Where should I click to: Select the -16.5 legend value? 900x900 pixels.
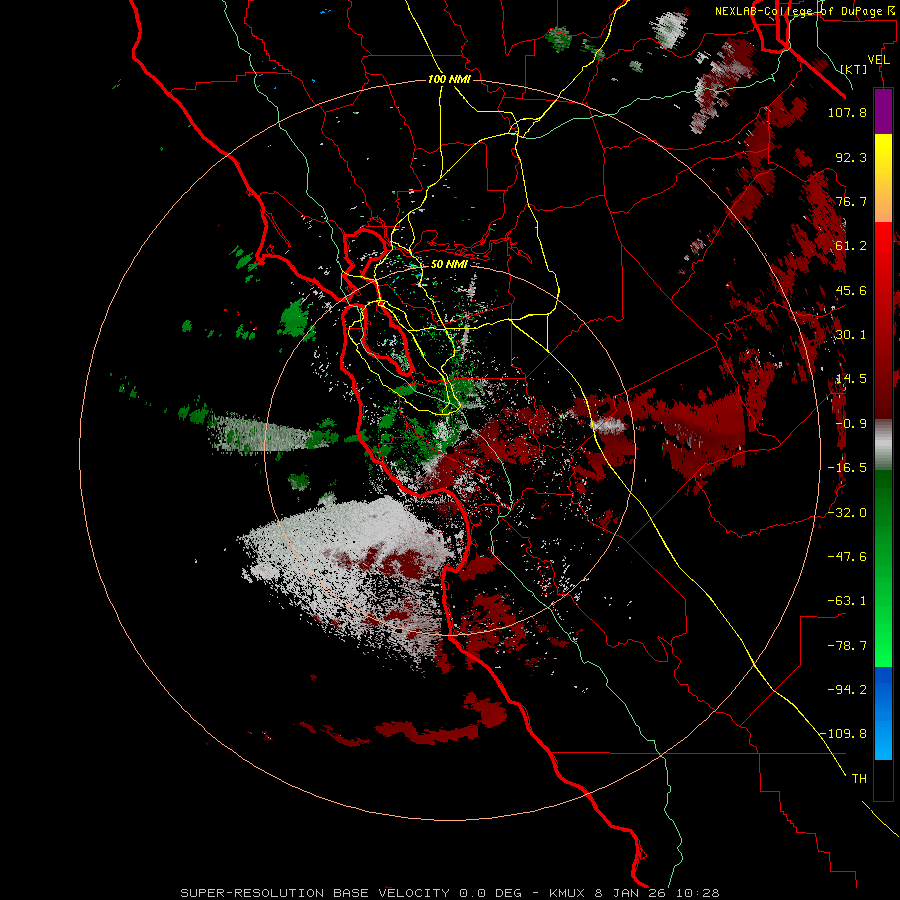(847, 468)
